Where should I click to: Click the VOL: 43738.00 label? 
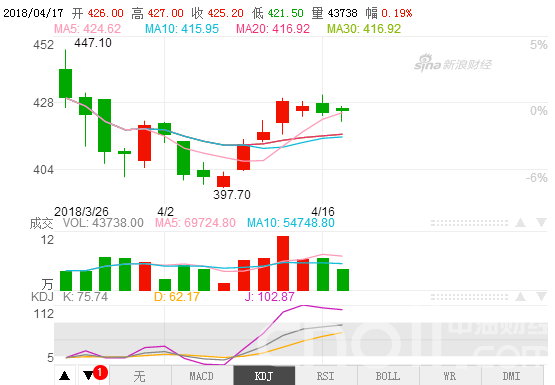point(103,223)
